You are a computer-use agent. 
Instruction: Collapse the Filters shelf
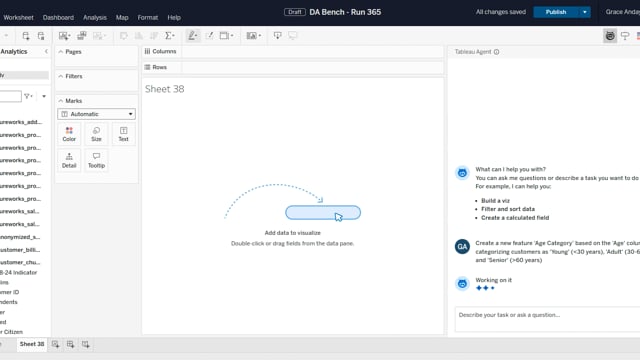(x=61, y=76)
